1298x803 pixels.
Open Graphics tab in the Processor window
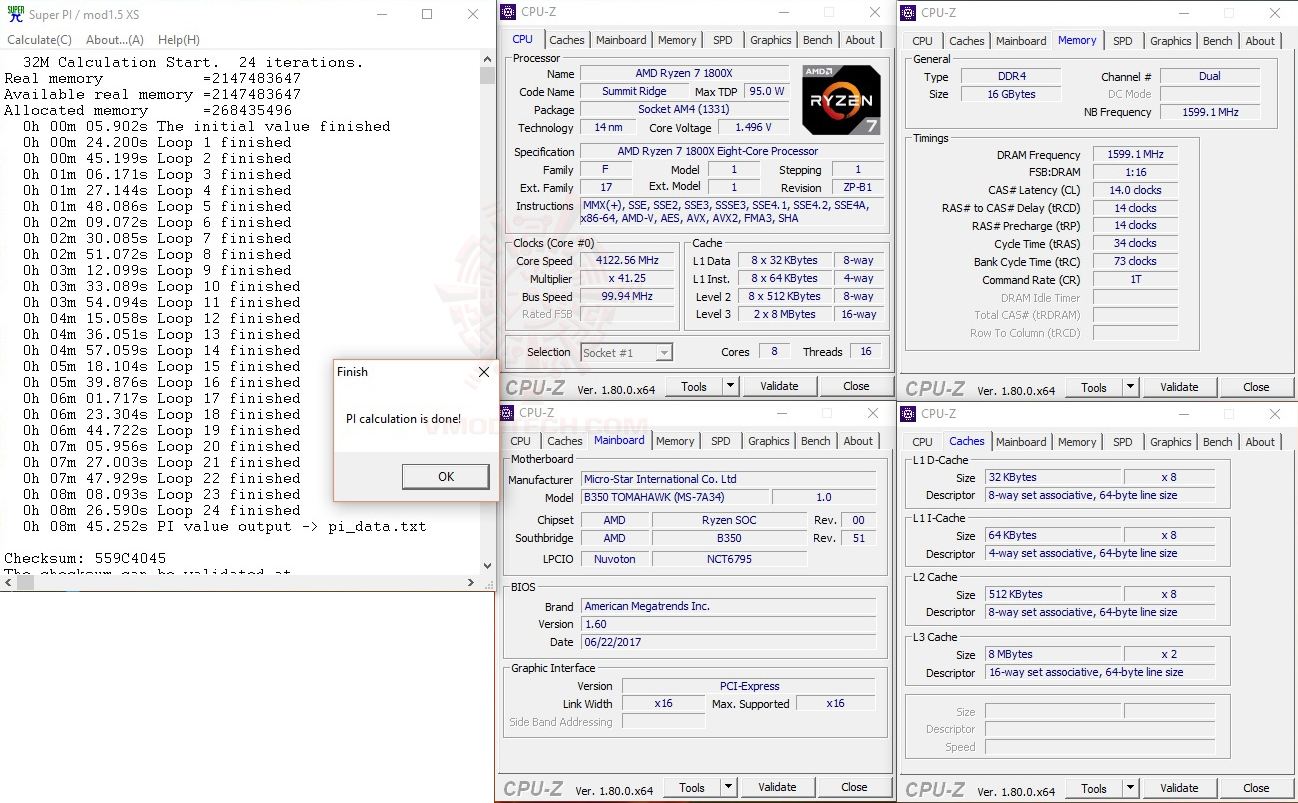click(x=771, y=40)
